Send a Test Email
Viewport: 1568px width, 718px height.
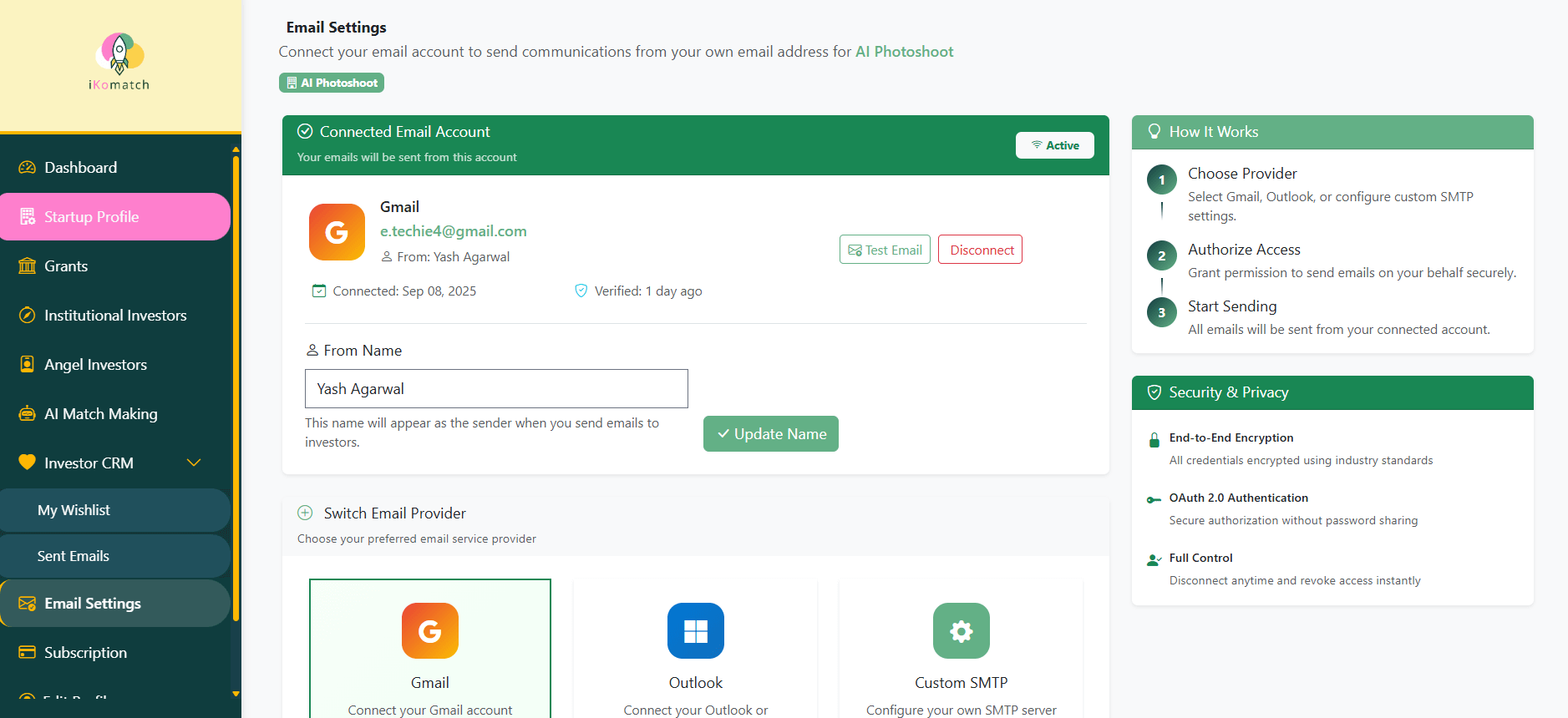[x=885, y=250]
